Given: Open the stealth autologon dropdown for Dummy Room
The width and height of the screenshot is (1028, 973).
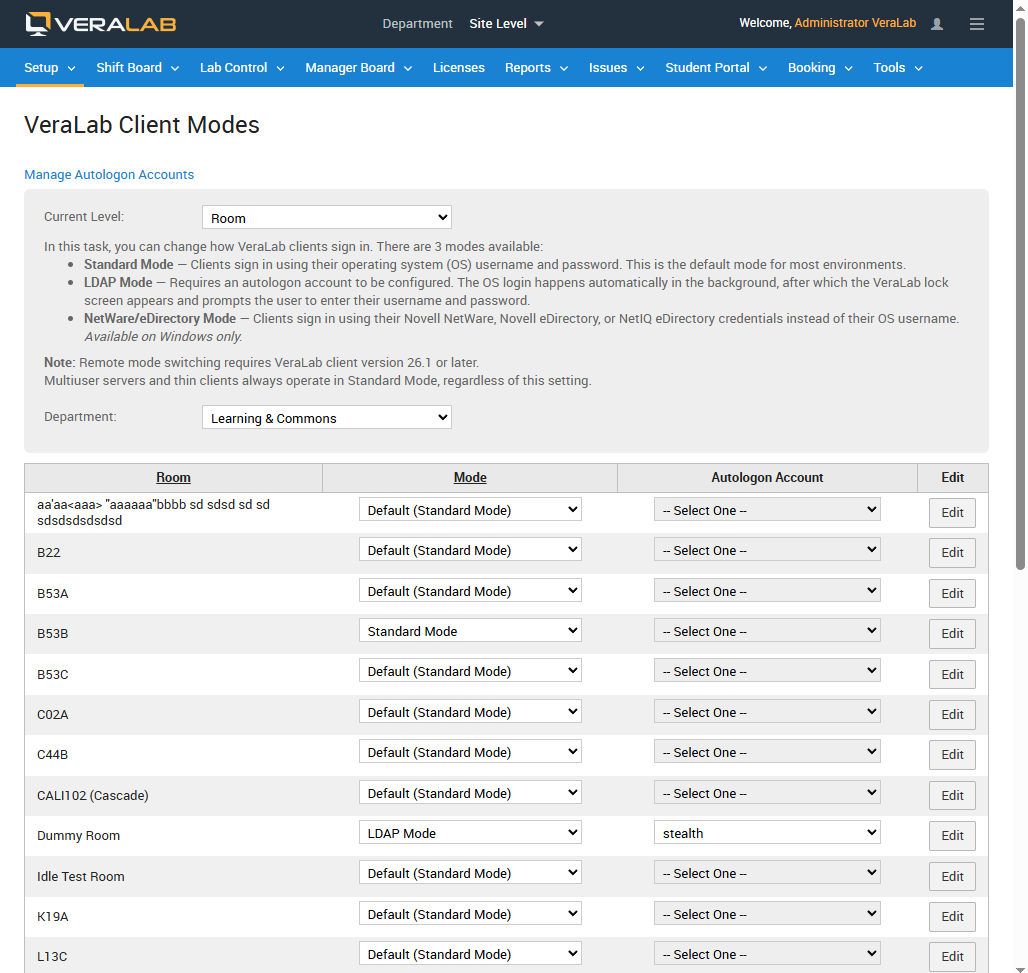Looking at the screenshot, I should pyautogui.click(x=767, y=833).
